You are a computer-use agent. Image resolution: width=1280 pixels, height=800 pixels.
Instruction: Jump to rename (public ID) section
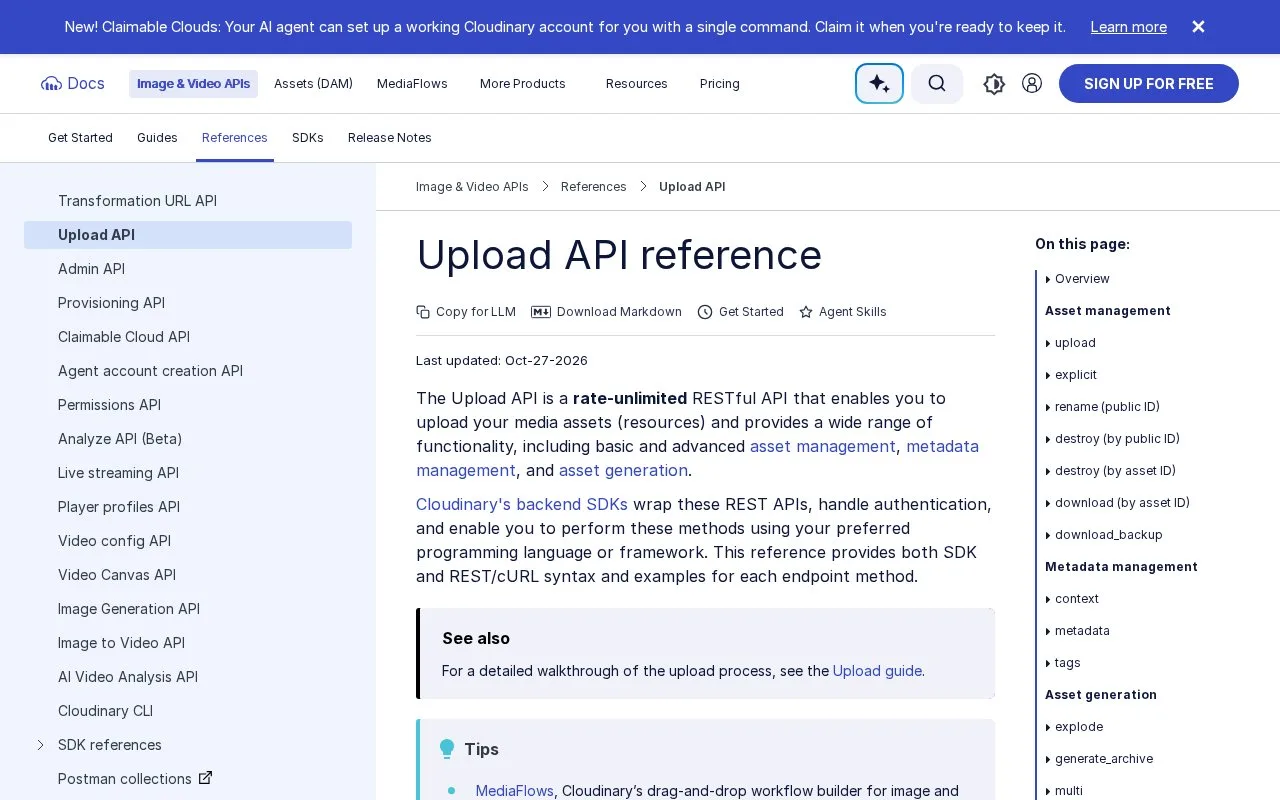pos(1107,407)
